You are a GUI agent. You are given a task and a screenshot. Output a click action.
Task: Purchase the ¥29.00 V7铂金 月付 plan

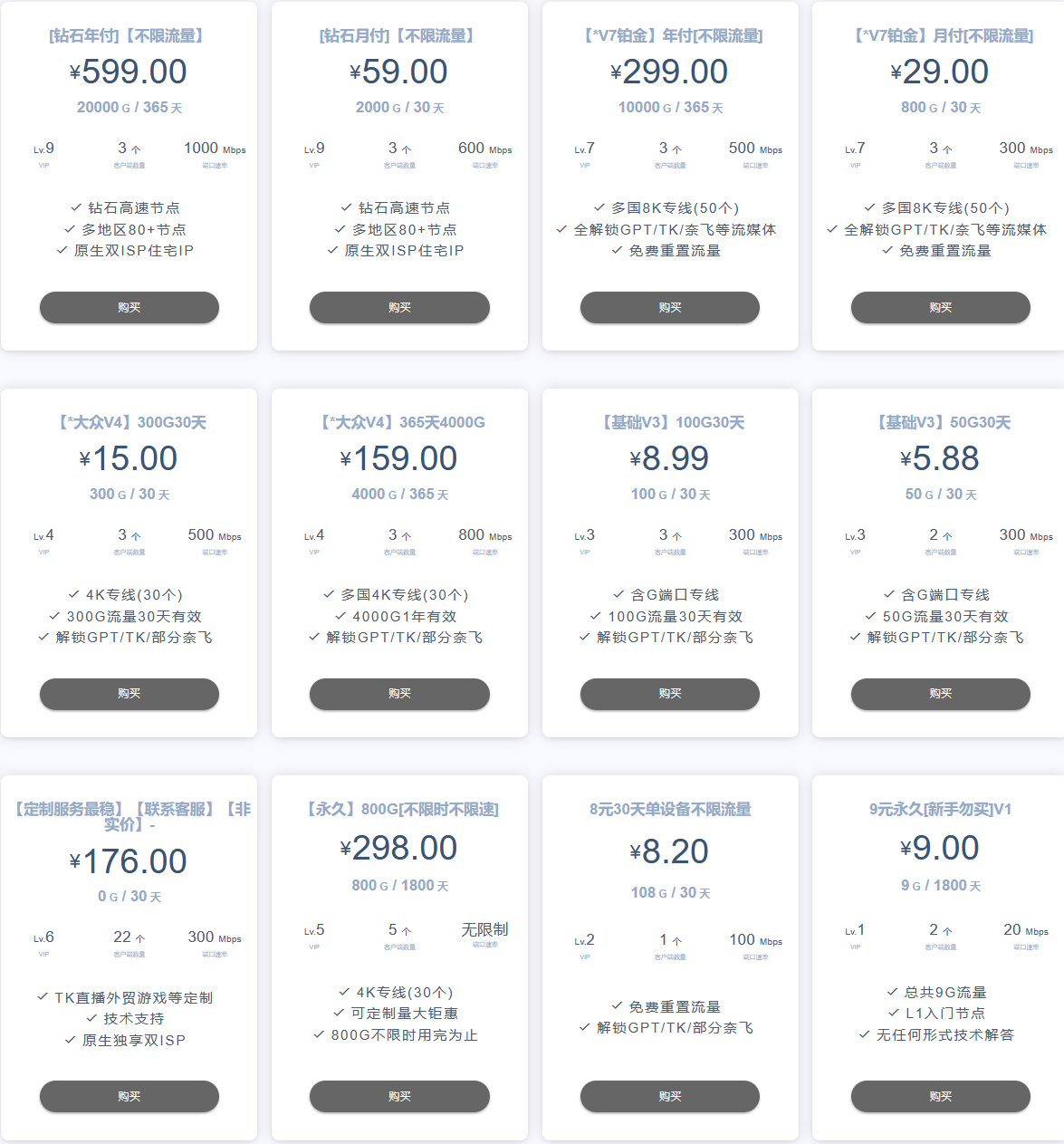click(940, 308)
